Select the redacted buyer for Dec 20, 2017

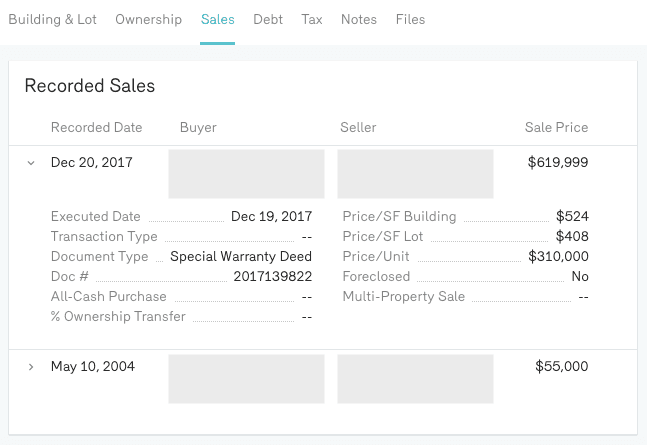[246, 174]
